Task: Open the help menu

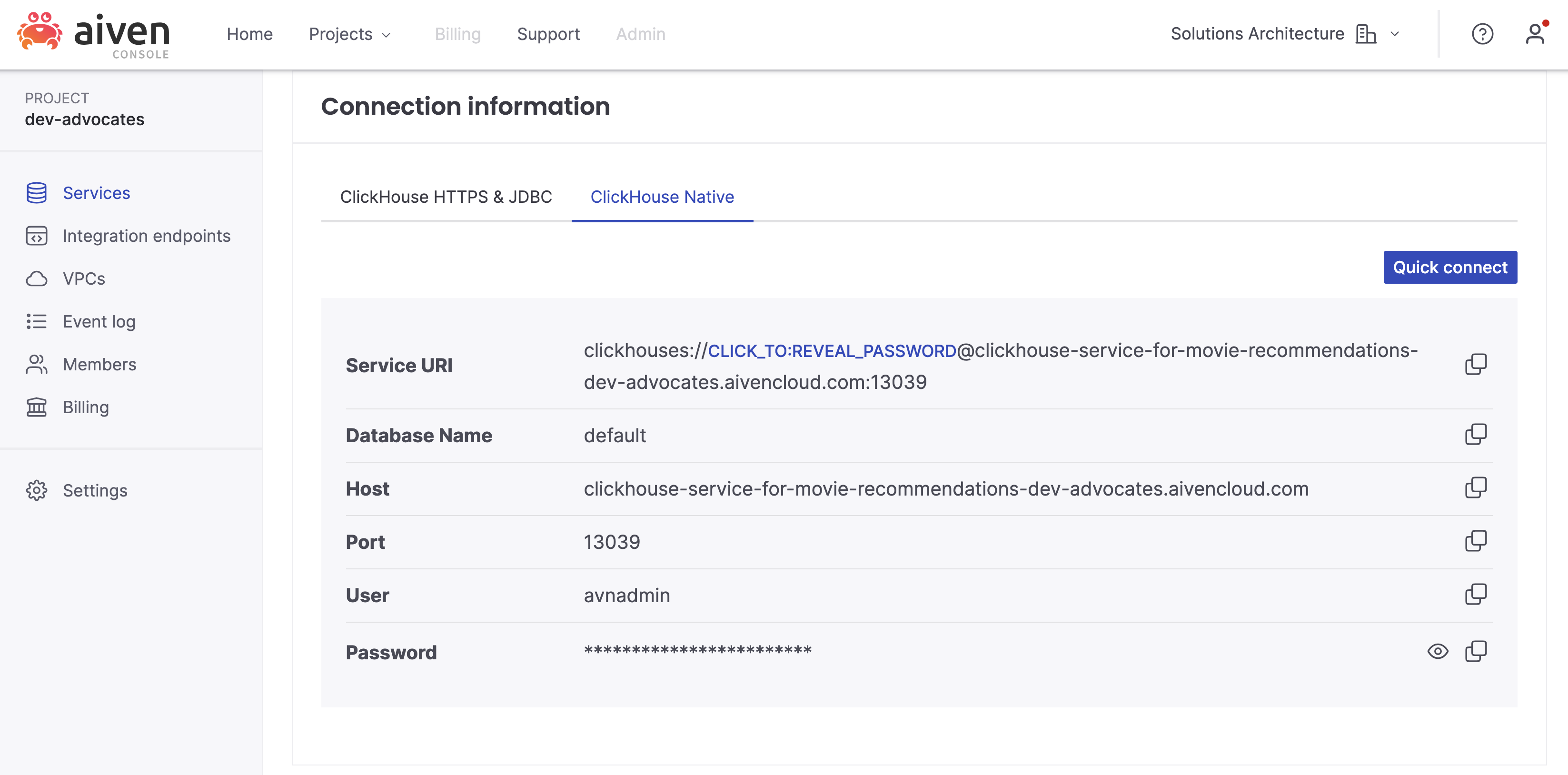Action: coord(1482,34)
